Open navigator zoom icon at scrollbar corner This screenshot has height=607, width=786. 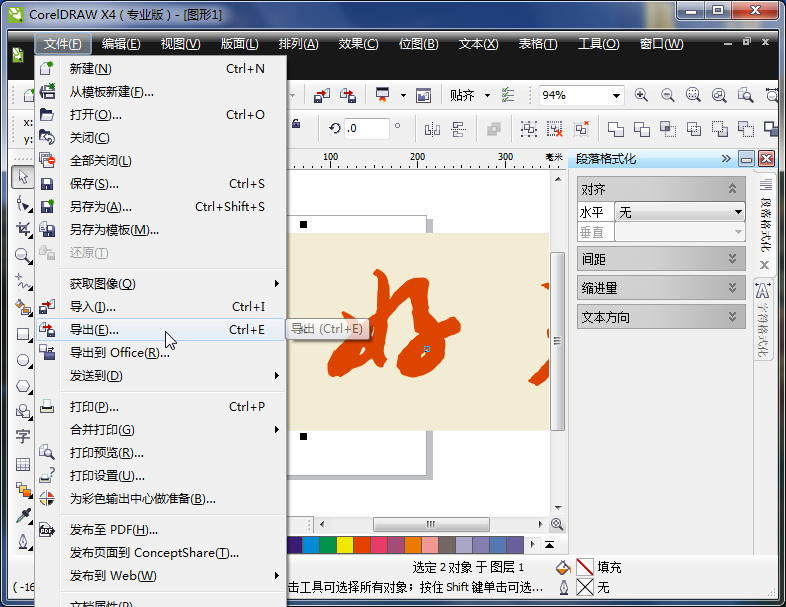557,524
